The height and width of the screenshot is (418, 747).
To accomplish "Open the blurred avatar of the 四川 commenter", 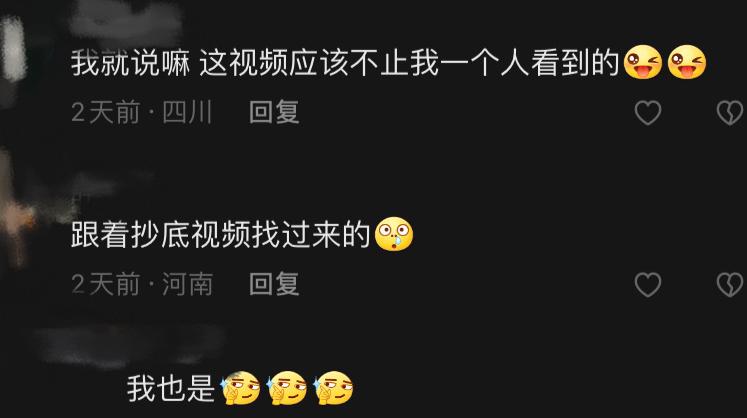I will pyautogui.click(x=13, y=48).
